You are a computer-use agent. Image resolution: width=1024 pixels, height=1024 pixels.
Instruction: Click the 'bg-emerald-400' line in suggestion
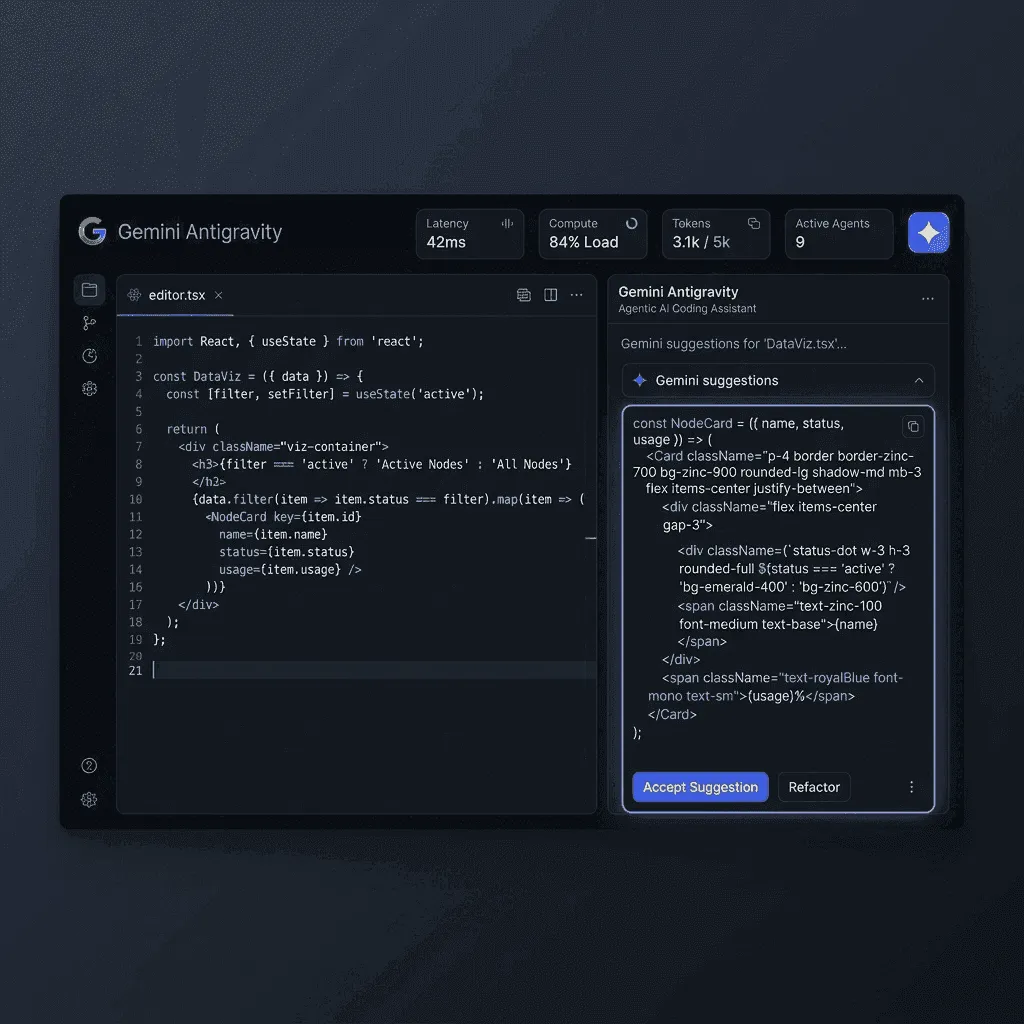tap(792, 587)
